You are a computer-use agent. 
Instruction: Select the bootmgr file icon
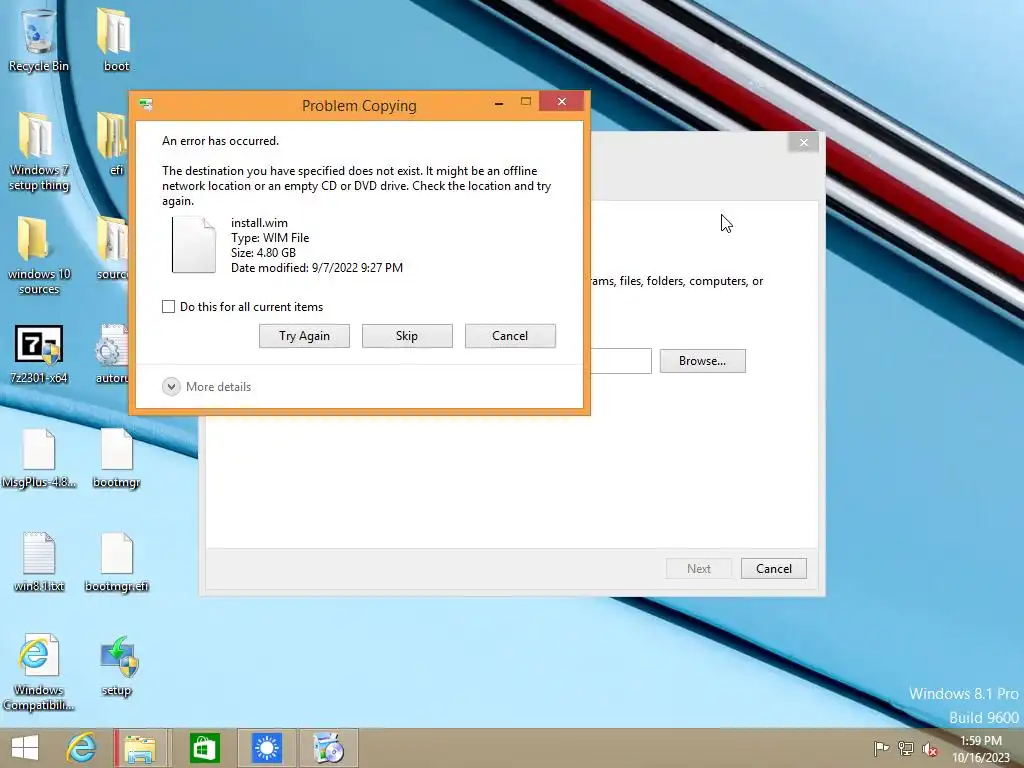click(x=116, y=458)
